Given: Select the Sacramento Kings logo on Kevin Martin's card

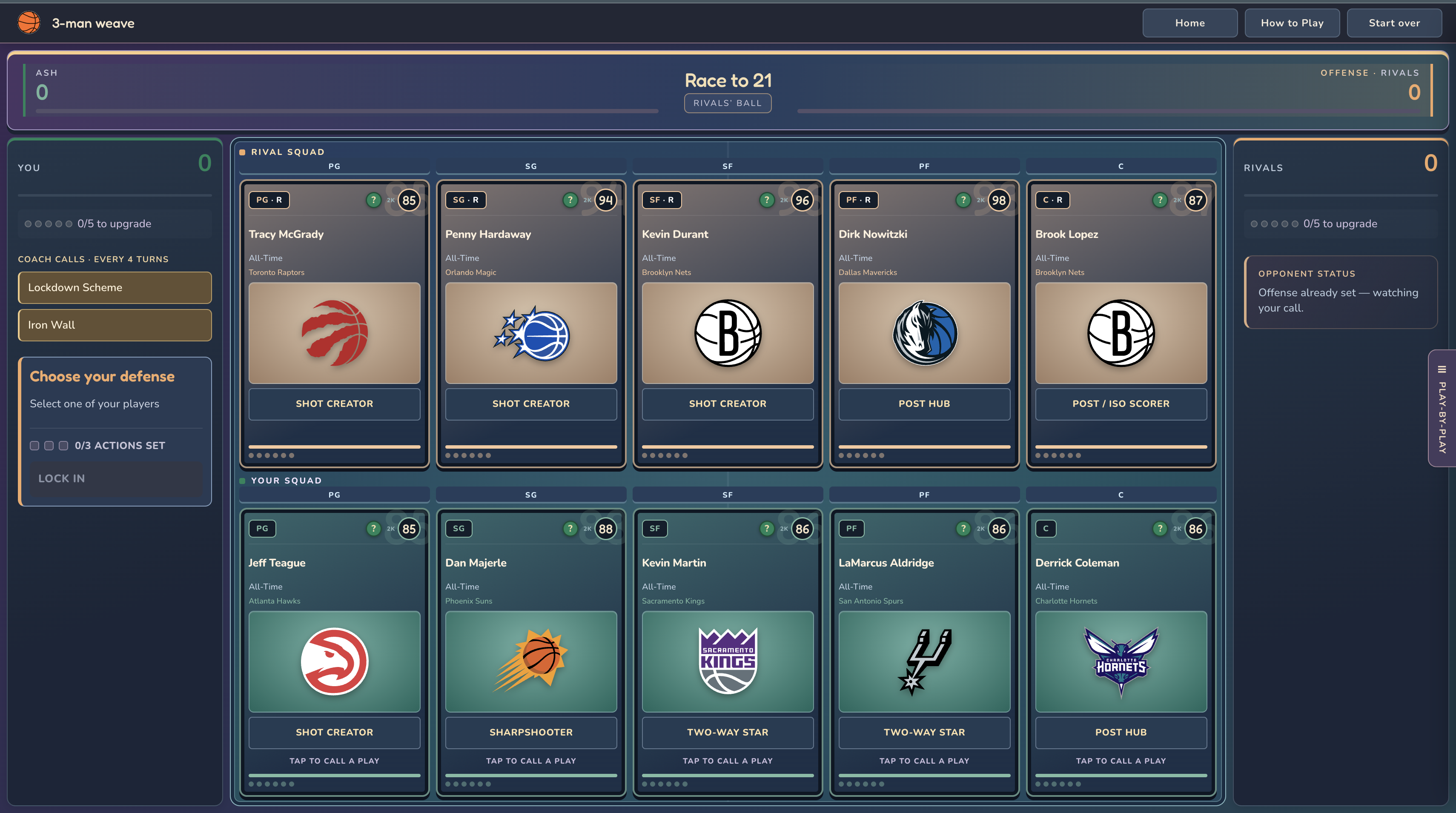Looking at the screenshot, I should 728,661.
